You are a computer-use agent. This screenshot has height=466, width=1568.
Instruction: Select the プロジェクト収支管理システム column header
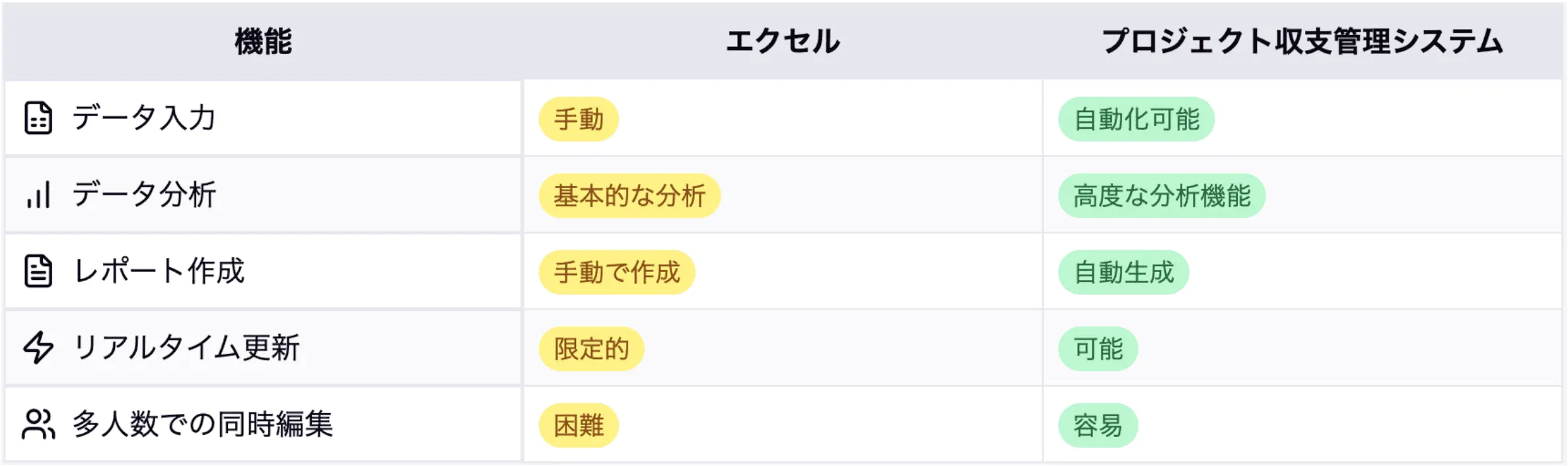(1302, 42)
